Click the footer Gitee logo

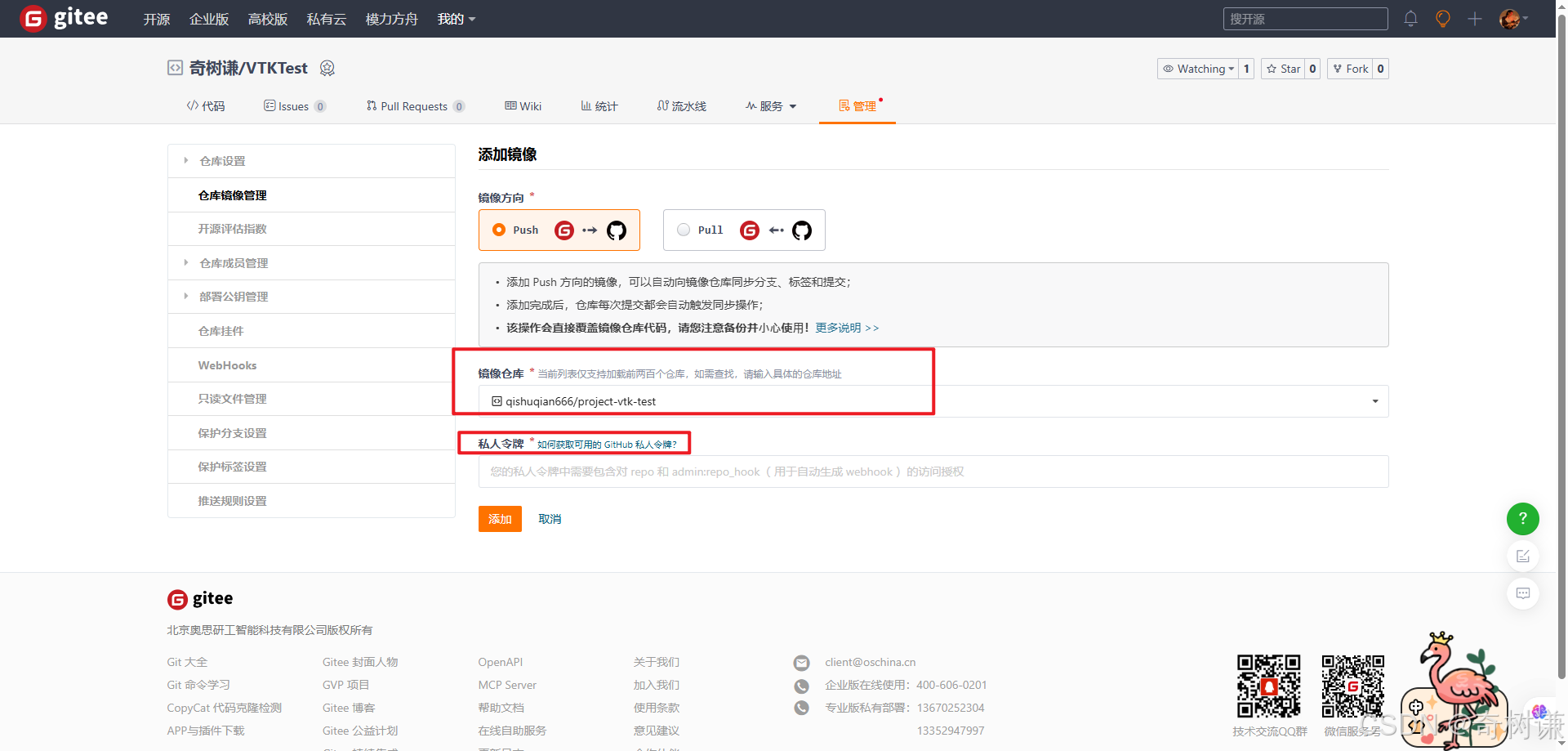[200, 599]
